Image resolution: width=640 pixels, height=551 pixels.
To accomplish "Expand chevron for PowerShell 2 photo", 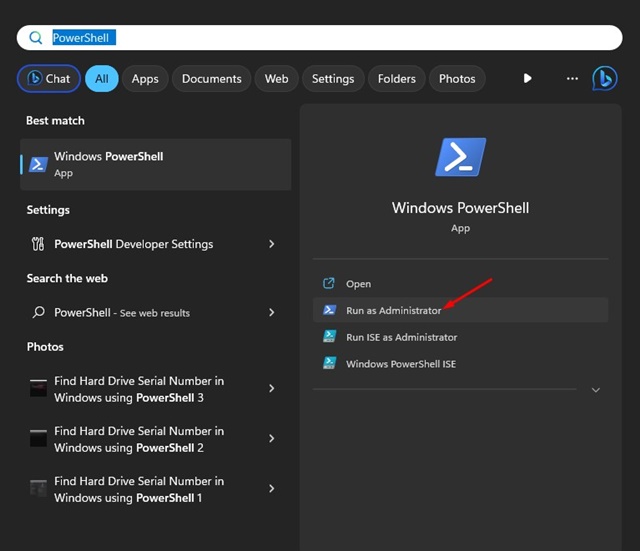I will (271, 438).
